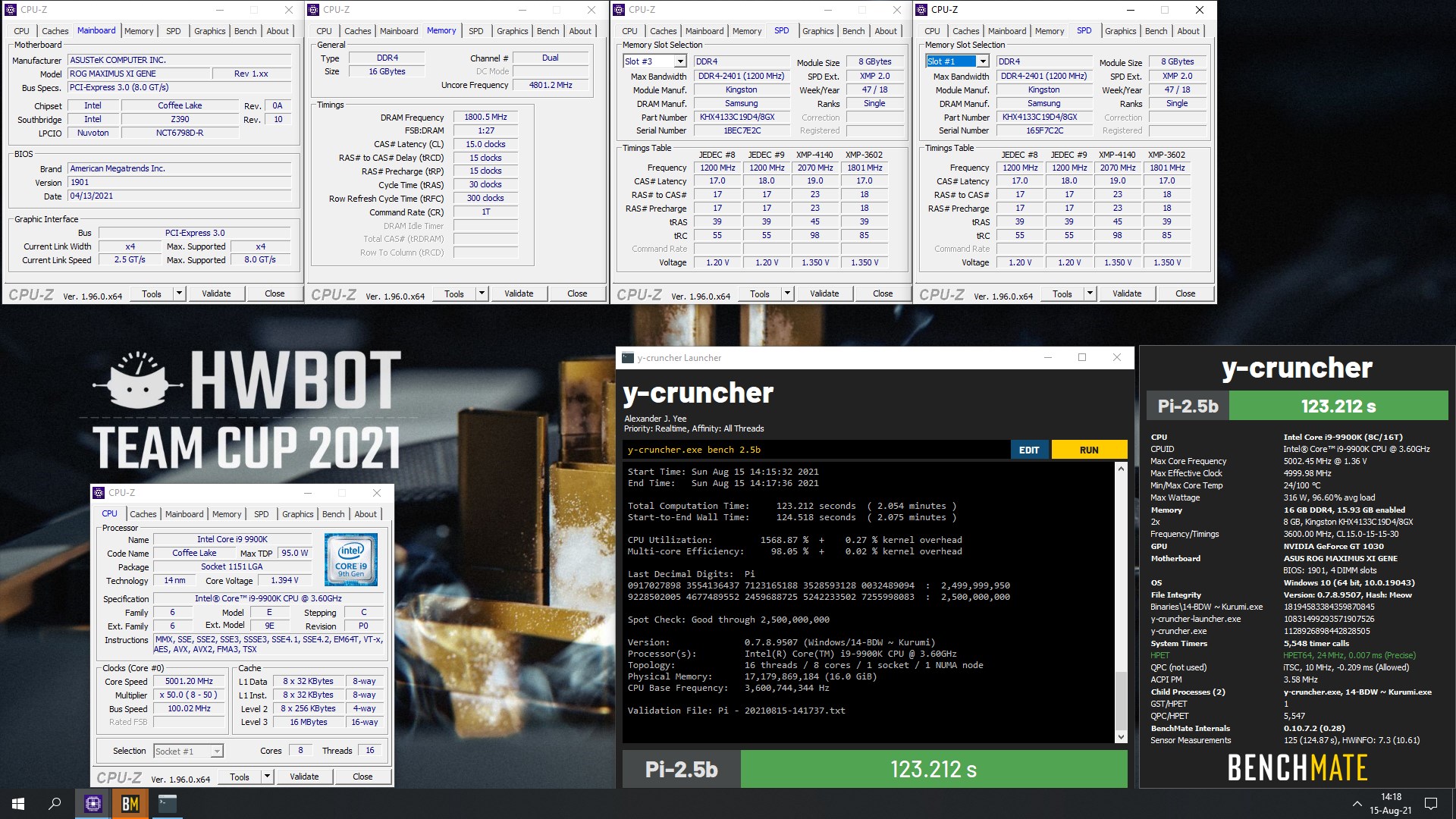
Task: Click the Serial Number 165F7C2C field
Action: click(x=1044, y=130)
